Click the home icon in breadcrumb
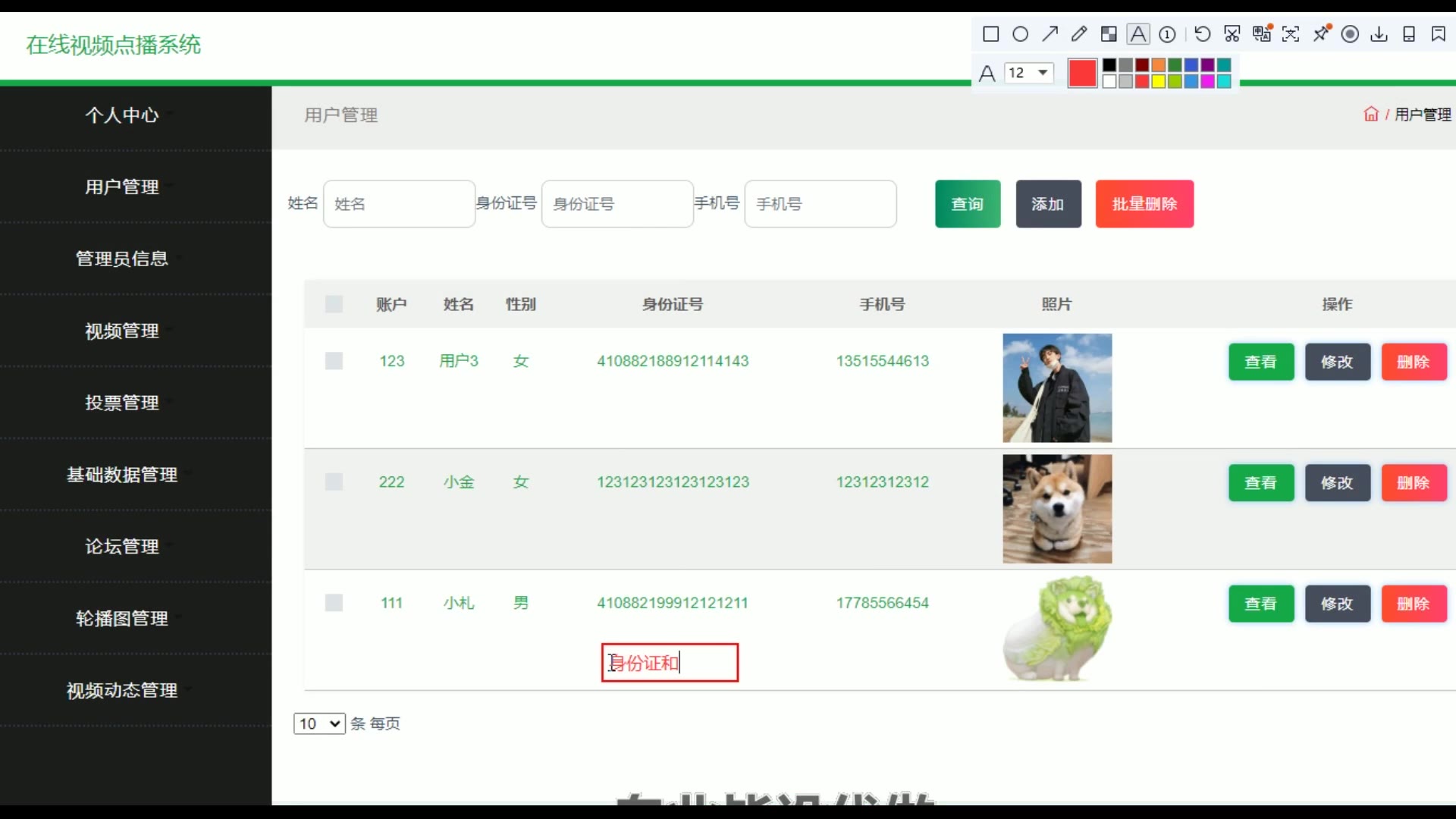Screen dimensions: 1456x819 coord(1370,115)
